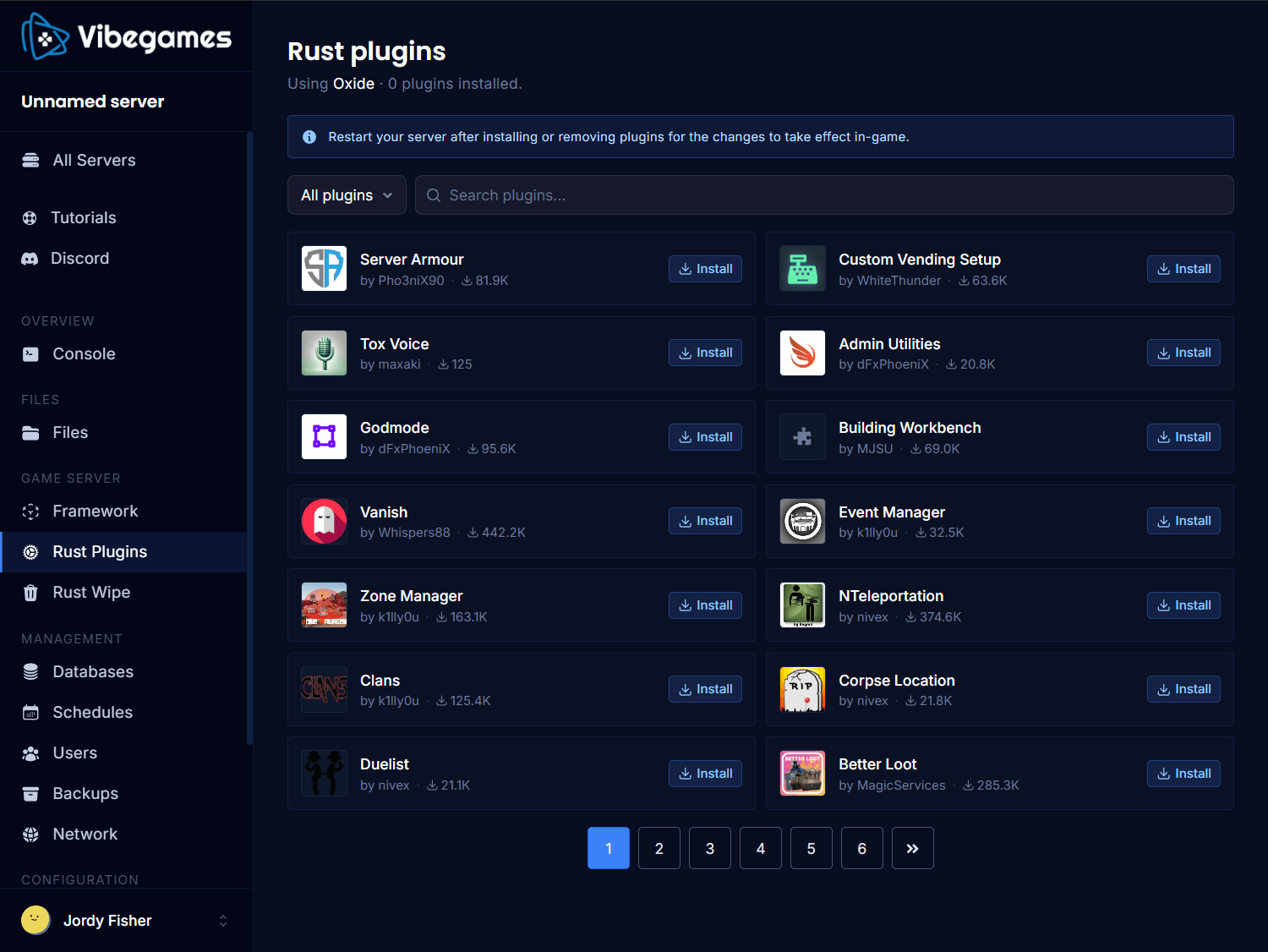Image resolution: width=1268 pixels, height=952 pixels.
Task: Click the Files folder icon
Action: coord(30,433)
